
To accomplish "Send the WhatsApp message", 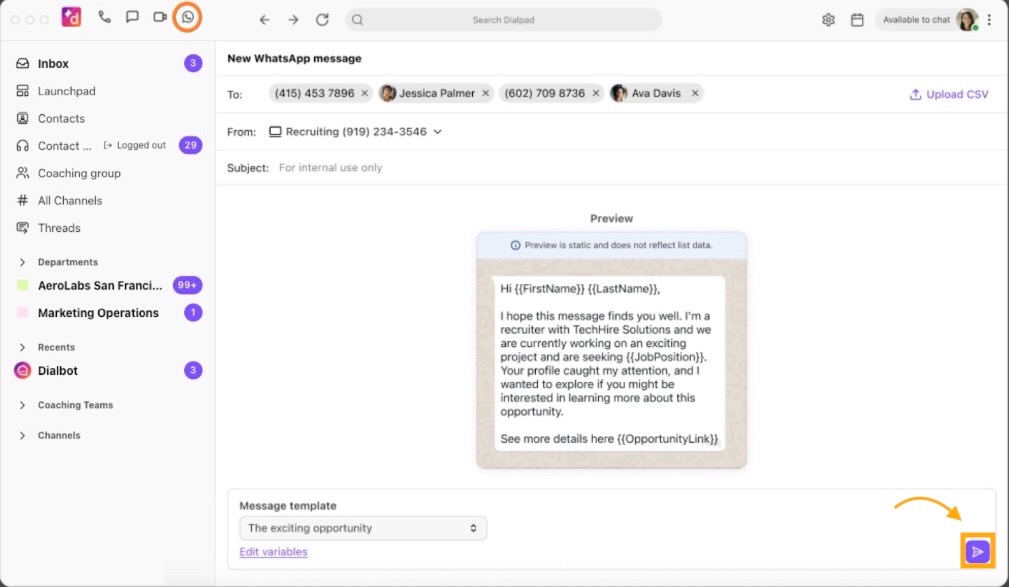I will [977, 552].
